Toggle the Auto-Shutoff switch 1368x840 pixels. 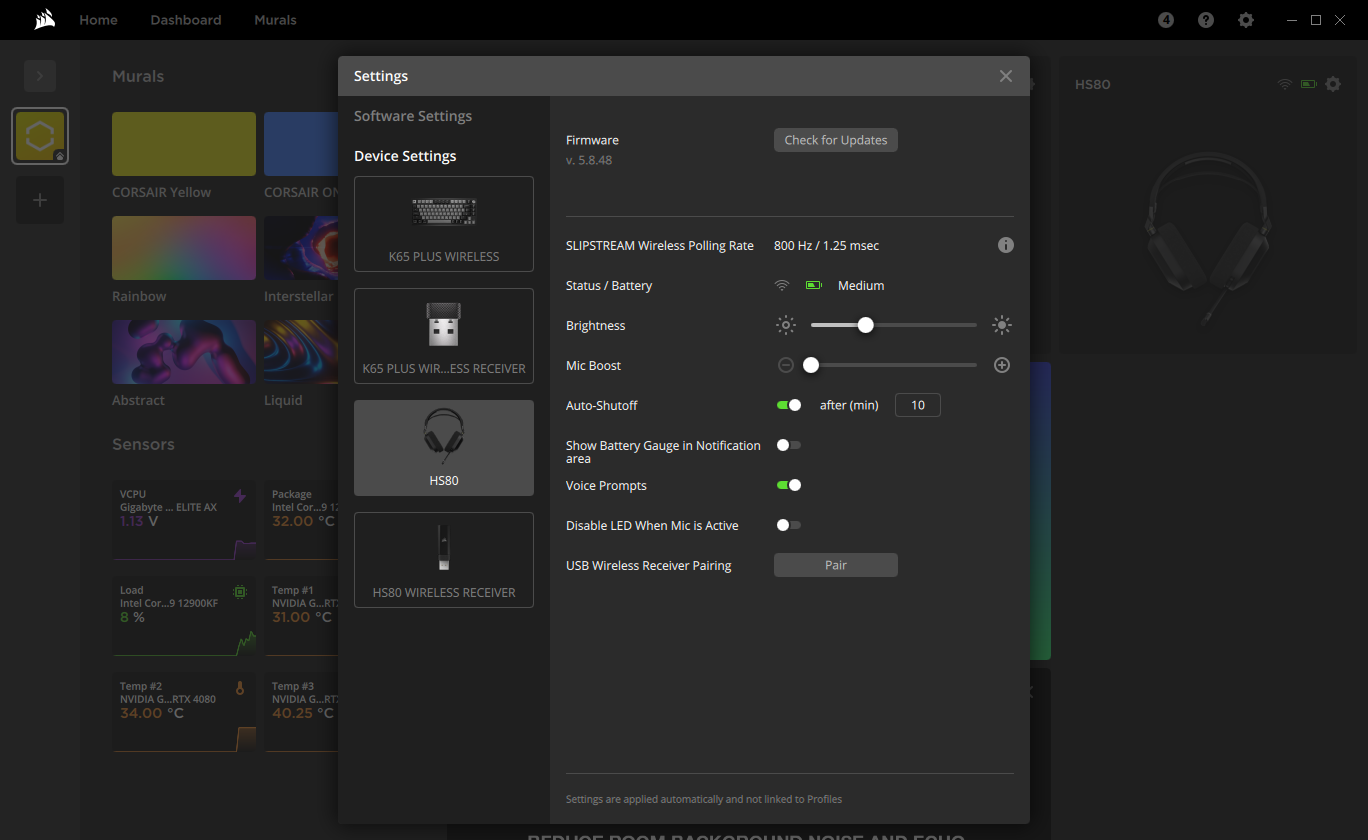pyautogui.click(x=789, y=405)
